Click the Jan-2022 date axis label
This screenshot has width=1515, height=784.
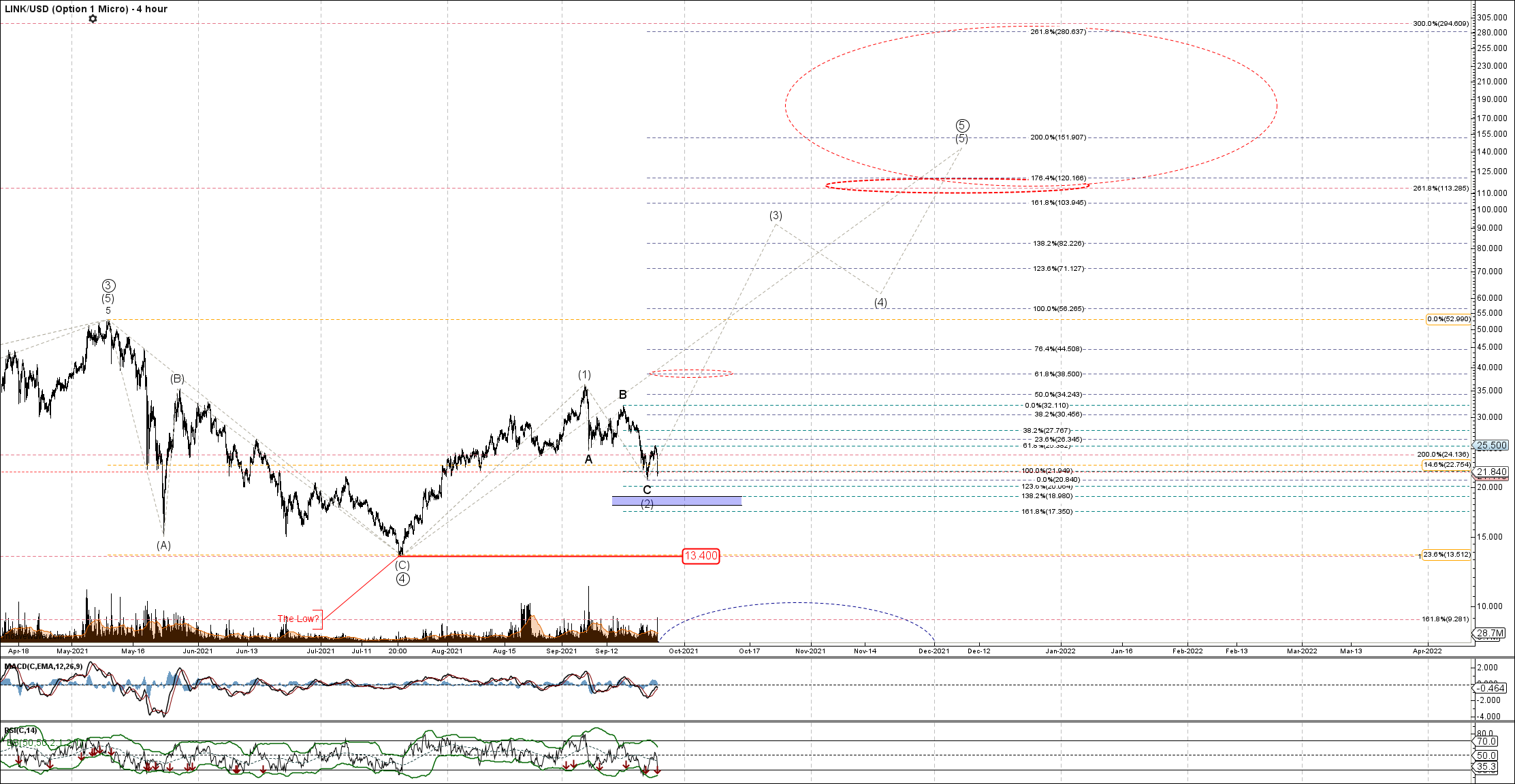(1060, 651)
